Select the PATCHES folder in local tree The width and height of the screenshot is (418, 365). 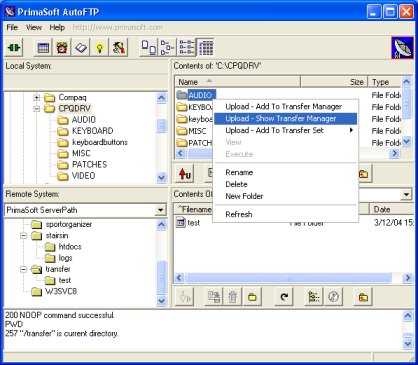point(89,165)
